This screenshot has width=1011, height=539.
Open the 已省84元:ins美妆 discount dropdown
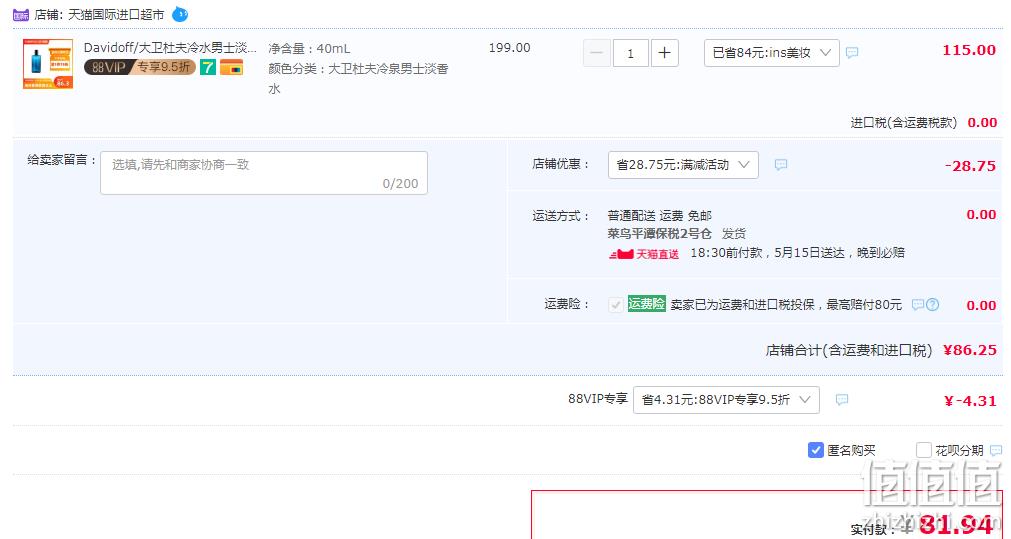pyautogui.click(x=771, y=53)
